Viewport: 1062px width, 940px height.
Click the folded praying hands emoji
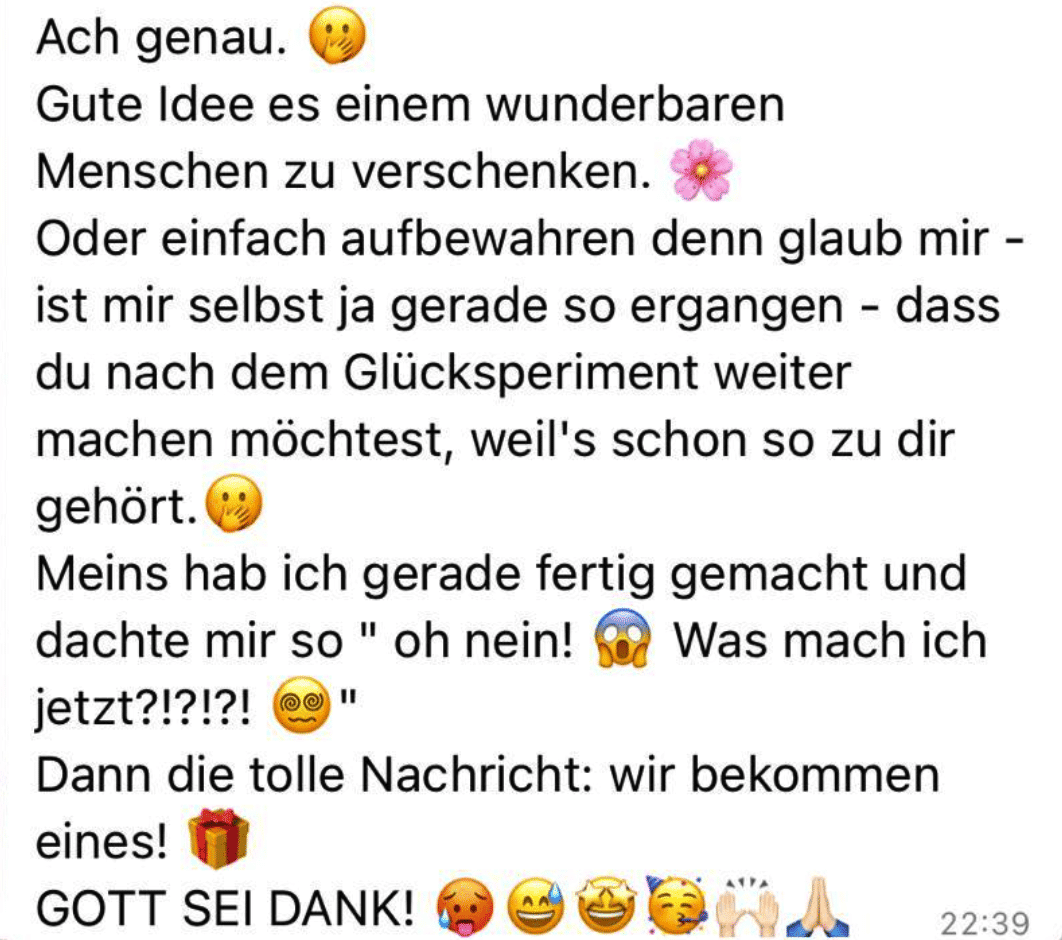817,907
